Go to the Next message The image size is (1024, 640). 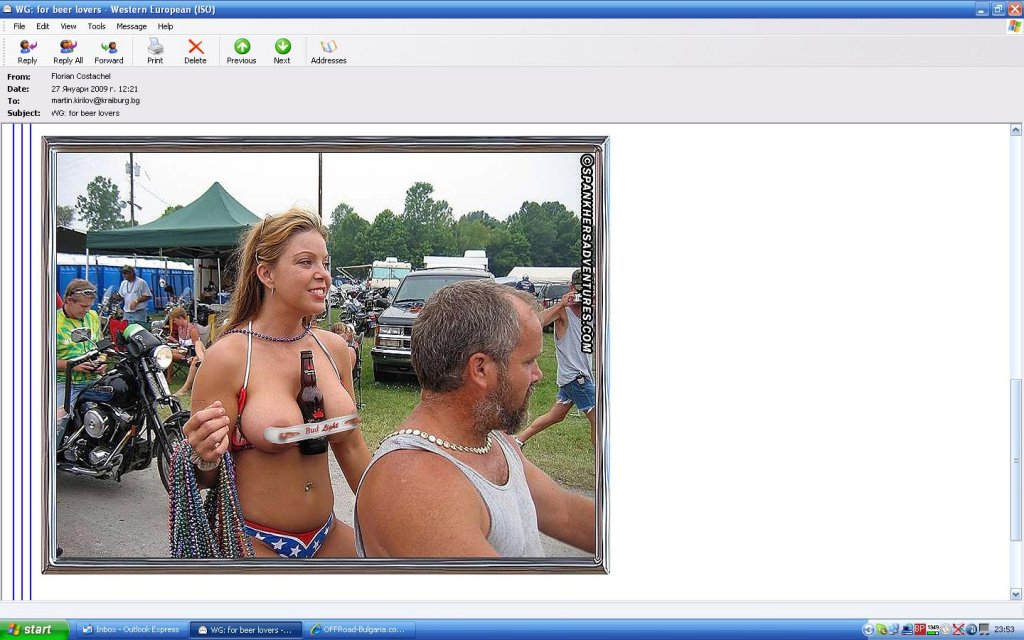281,52
